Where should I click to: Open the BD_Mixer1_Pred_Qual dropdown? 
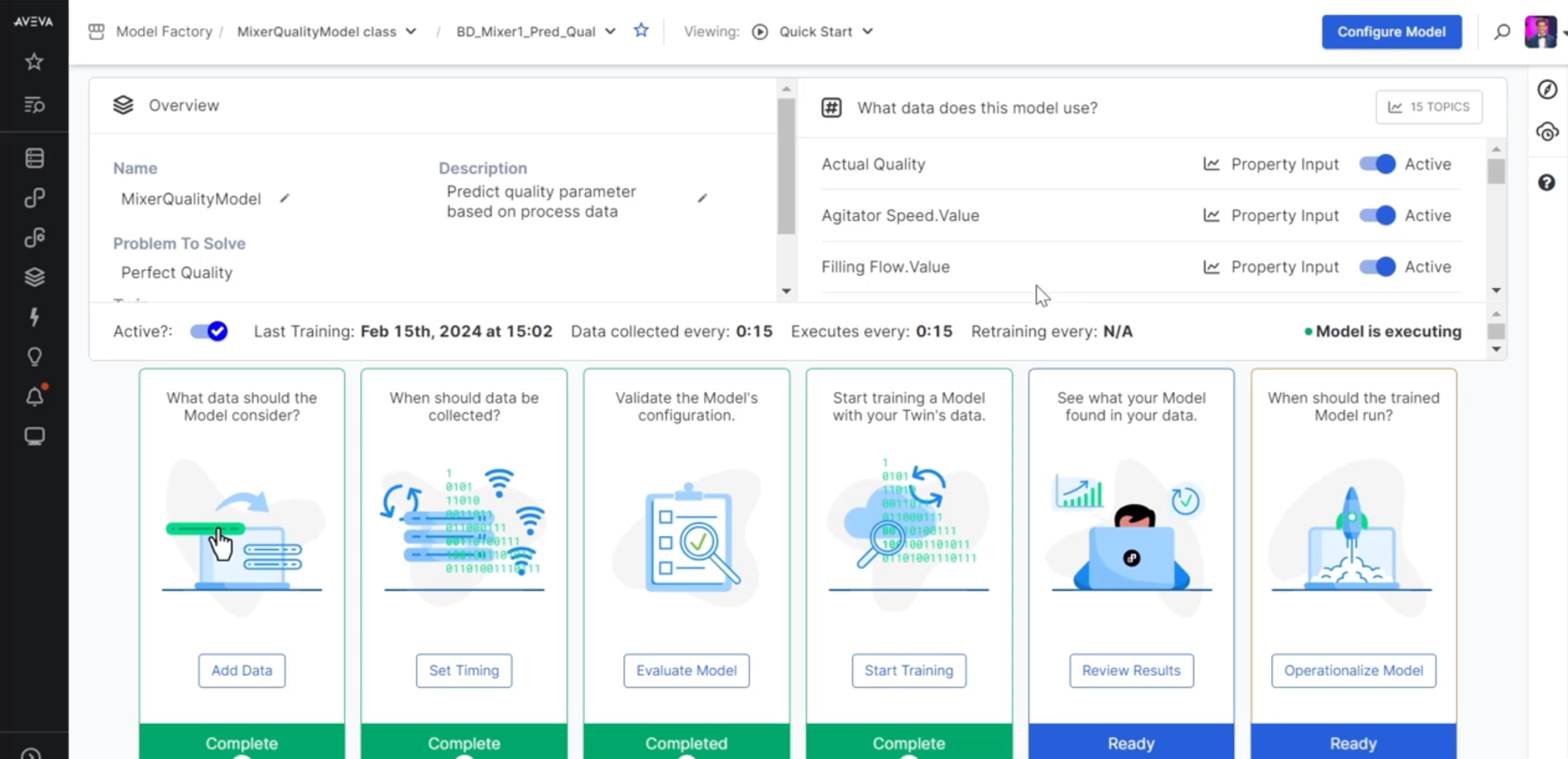610,31
